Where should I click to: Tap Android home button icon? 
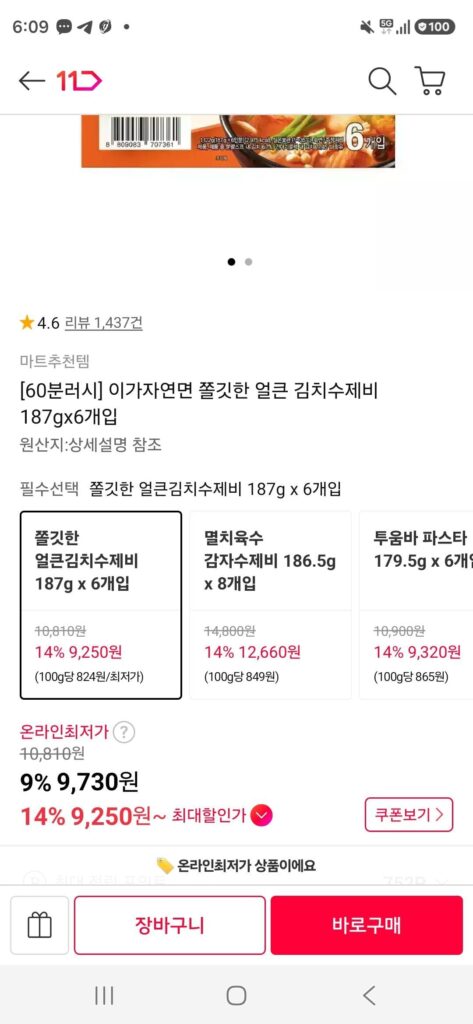(x=236, y=995)
